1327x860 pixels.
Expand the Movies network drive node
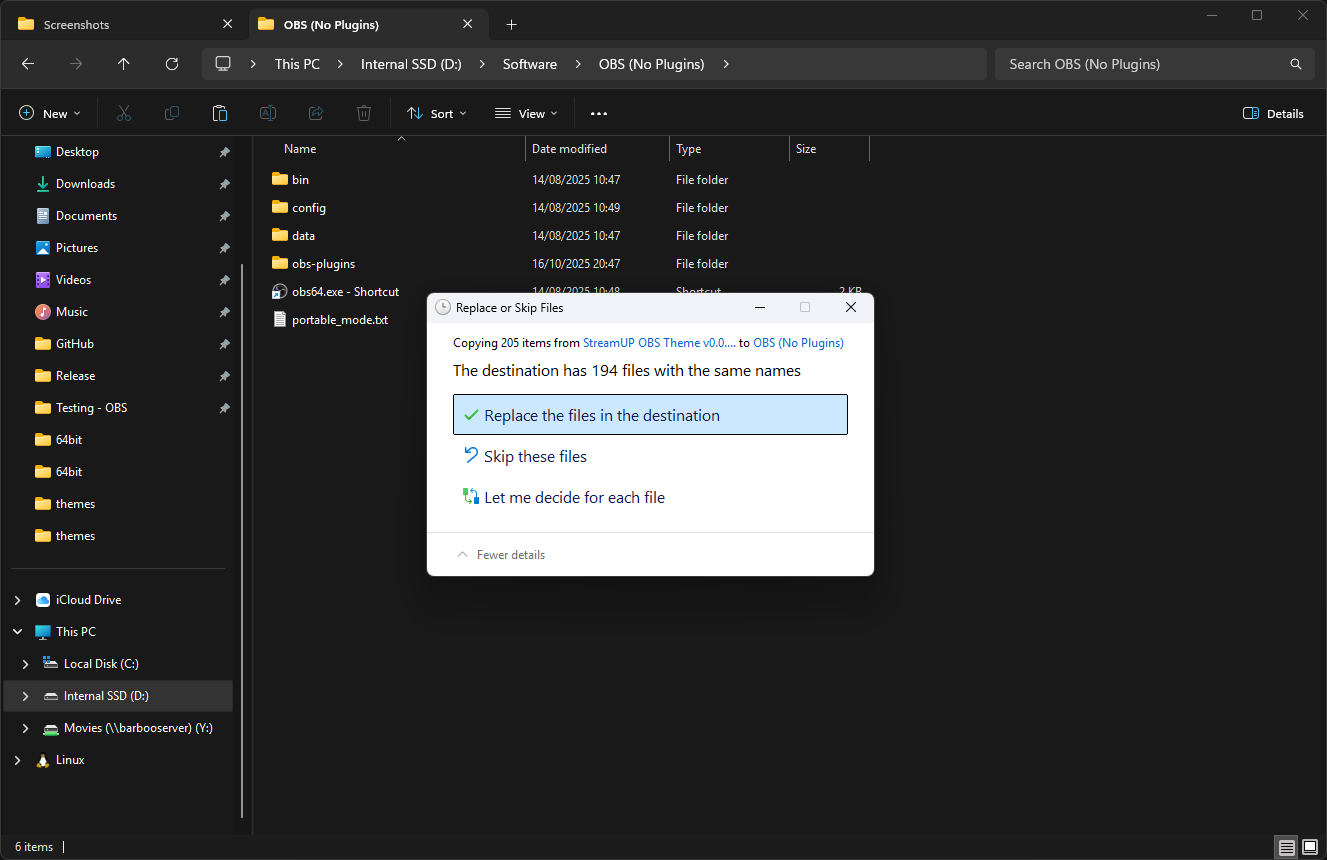pos(25,728)
